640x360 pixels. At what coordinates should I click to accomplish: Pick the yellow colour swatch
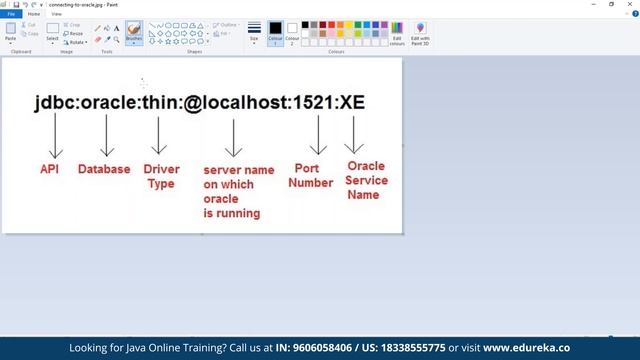click(x=349, y=25)
